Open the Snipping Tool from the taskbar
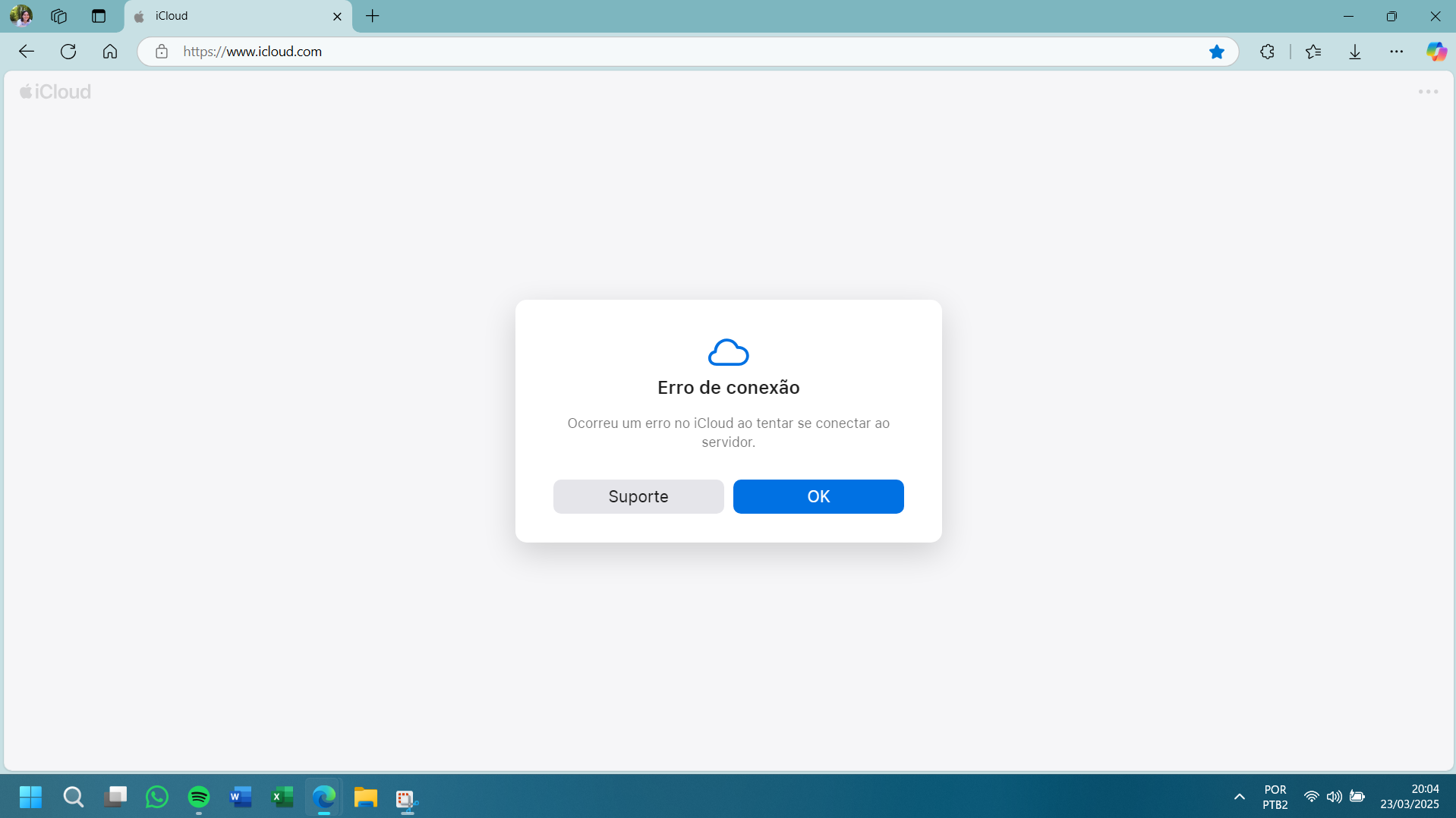This screenshot has width=1456, height=818. point(407,799)
